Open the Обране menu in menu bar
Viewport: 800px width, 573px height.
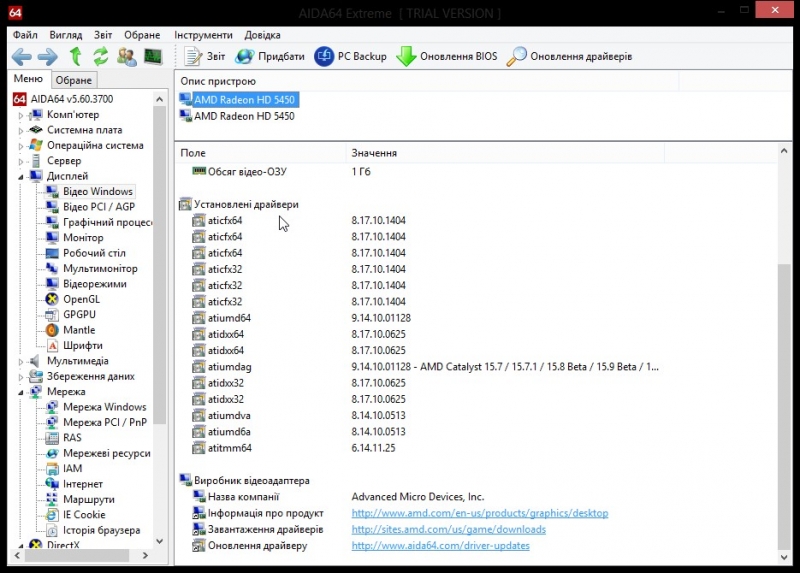click(142, 35)
